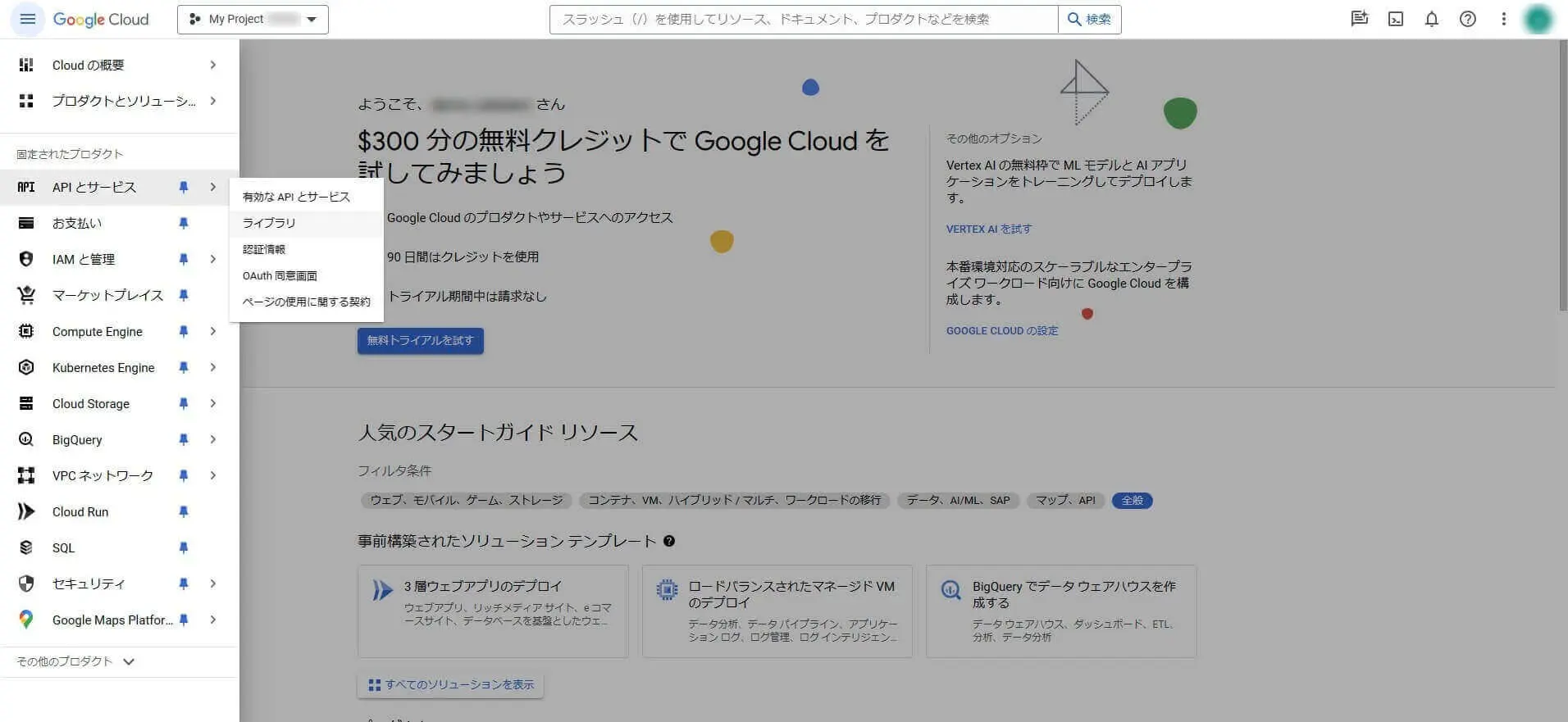
Task: Unpin Kubernetes Engine from pinned products
Action: tap(184, 367)
